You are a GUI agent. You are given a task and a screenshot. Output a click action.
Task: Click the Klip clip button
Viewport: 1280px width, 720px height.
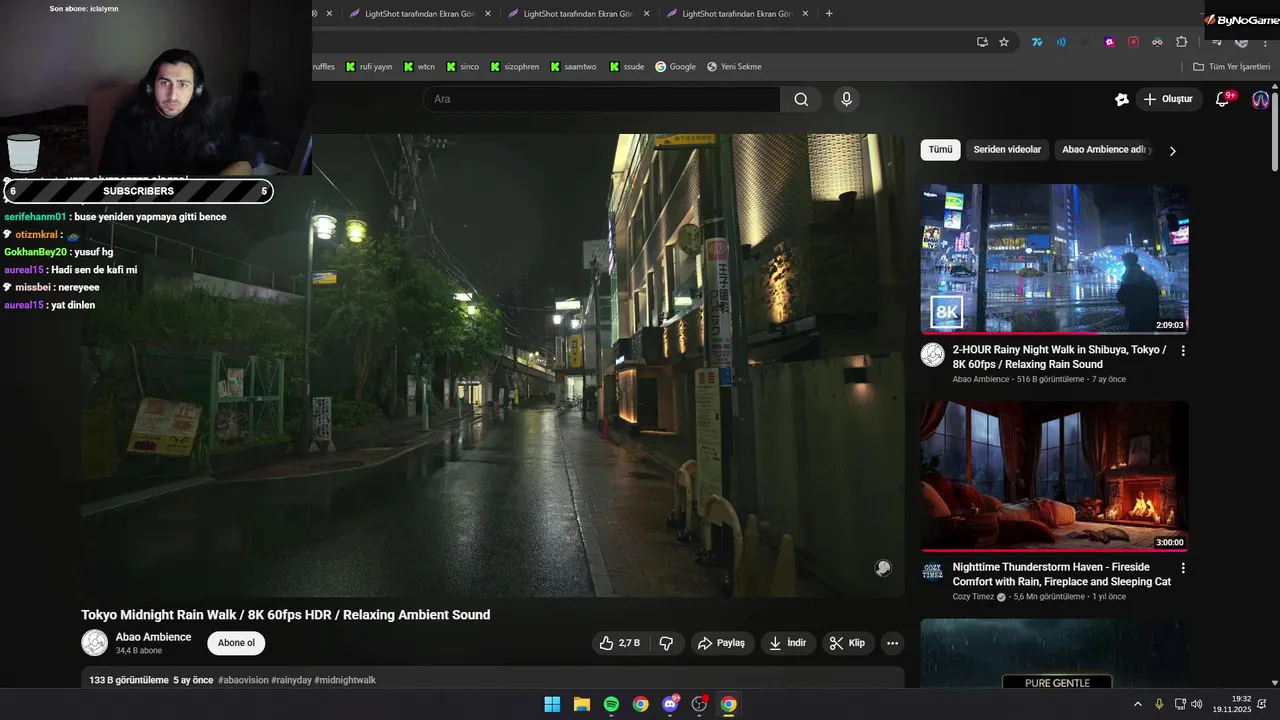[x=847, y=643]
